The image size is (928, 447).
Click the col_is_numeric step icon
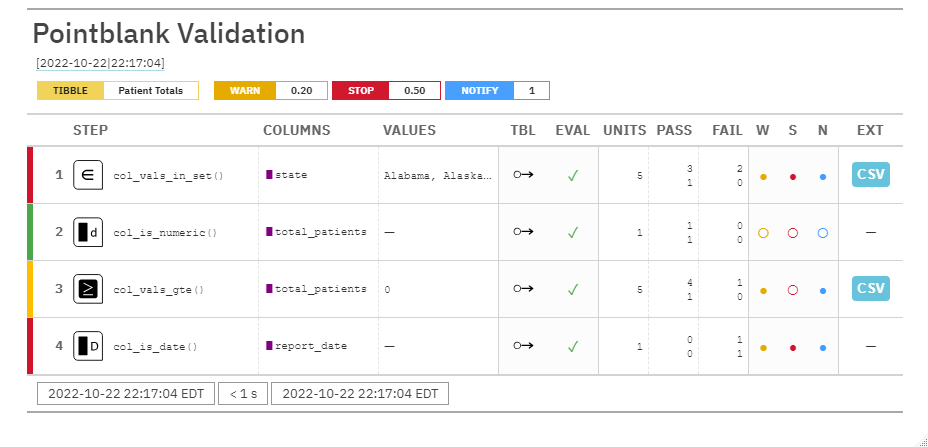[x=88, y=232]
